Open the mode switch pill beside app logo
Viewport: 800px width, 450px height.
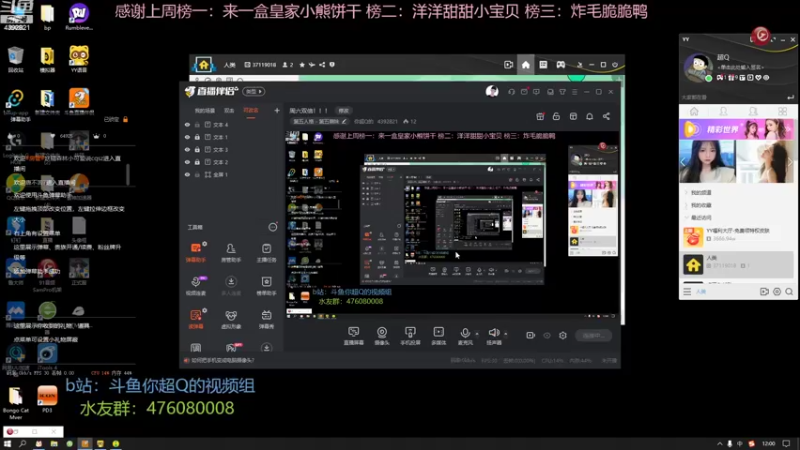(x=253, y=91)
